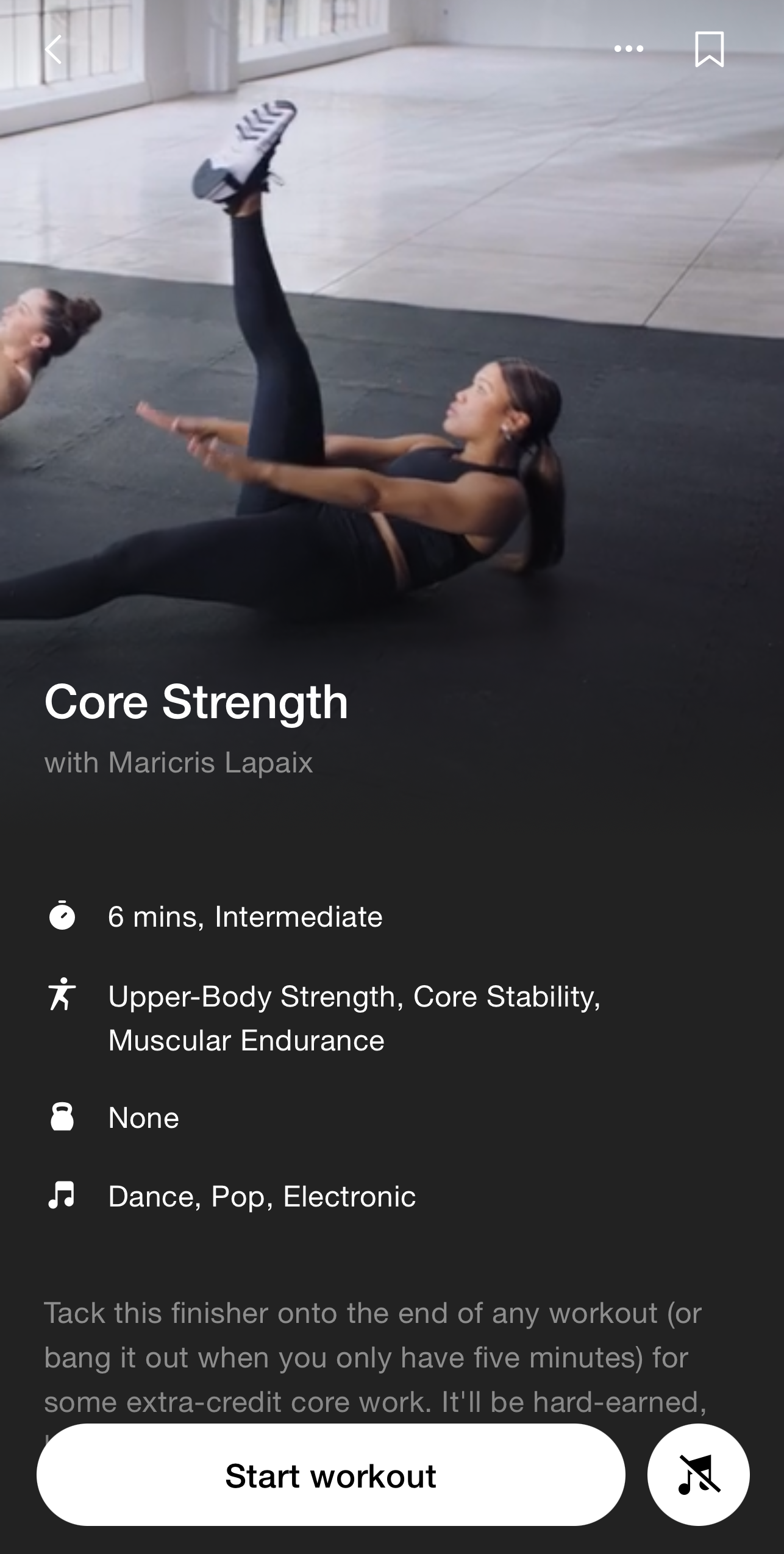Expand the workout description paragraph
Viewport: 784px width, 1554px height.
[375, 1357]
